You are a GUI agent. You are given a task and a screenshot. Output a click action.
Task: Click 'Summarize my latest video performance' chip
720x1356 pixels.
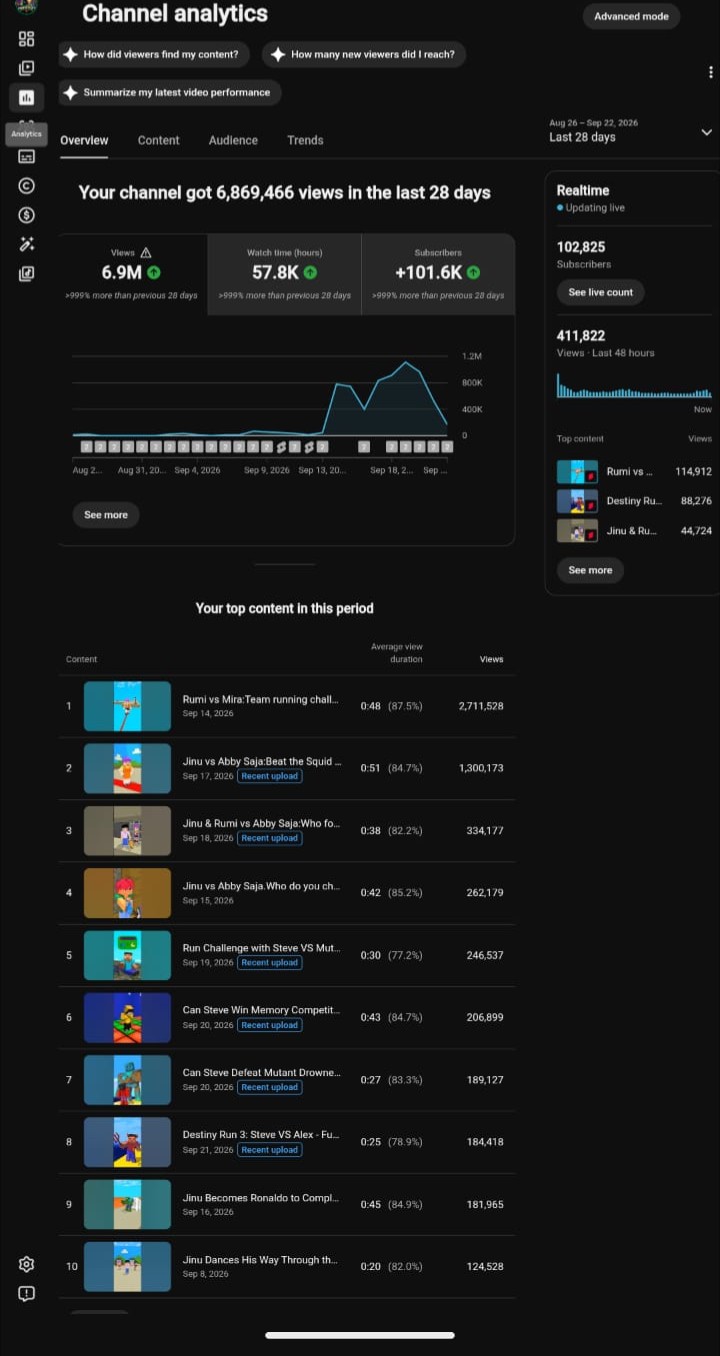(x=169, y=92)
